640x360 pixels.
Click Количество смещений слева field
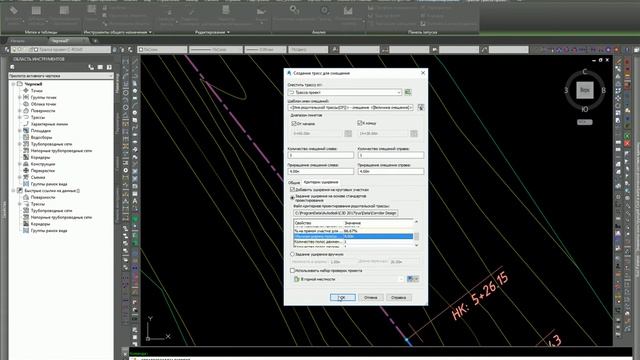click(x=321, y=155)
